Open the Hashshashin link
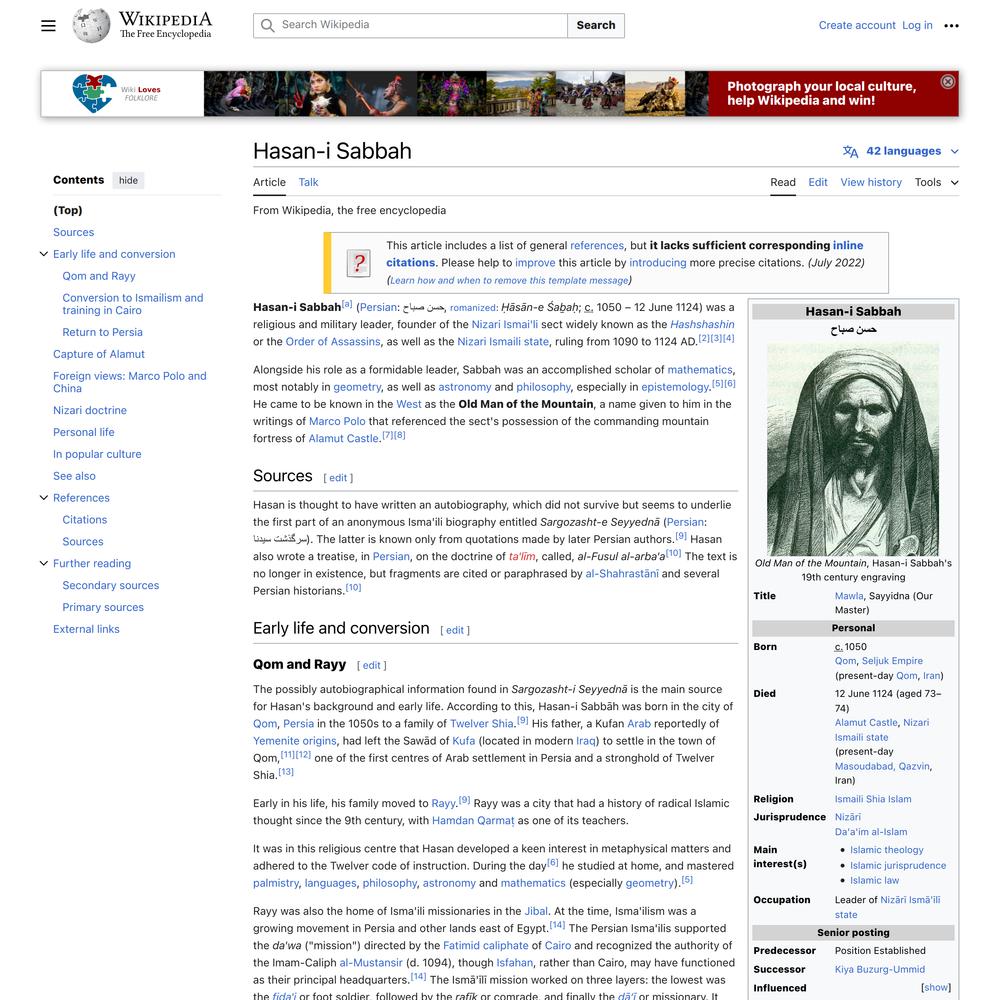 [702, 325]
